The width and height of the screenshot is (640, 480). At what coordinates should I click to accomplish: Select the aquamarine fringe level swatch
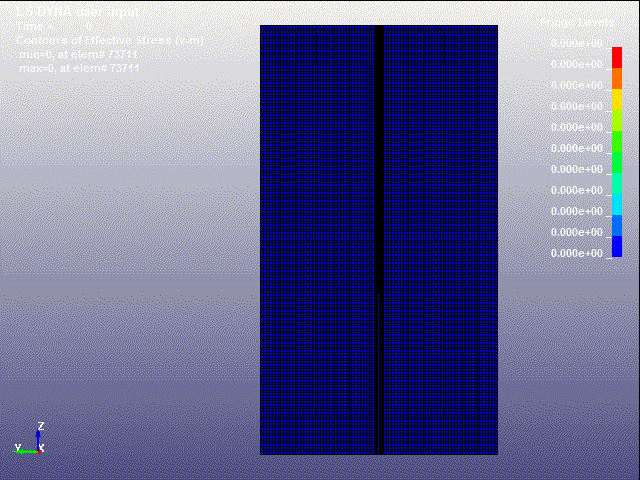tap(617, 184)
